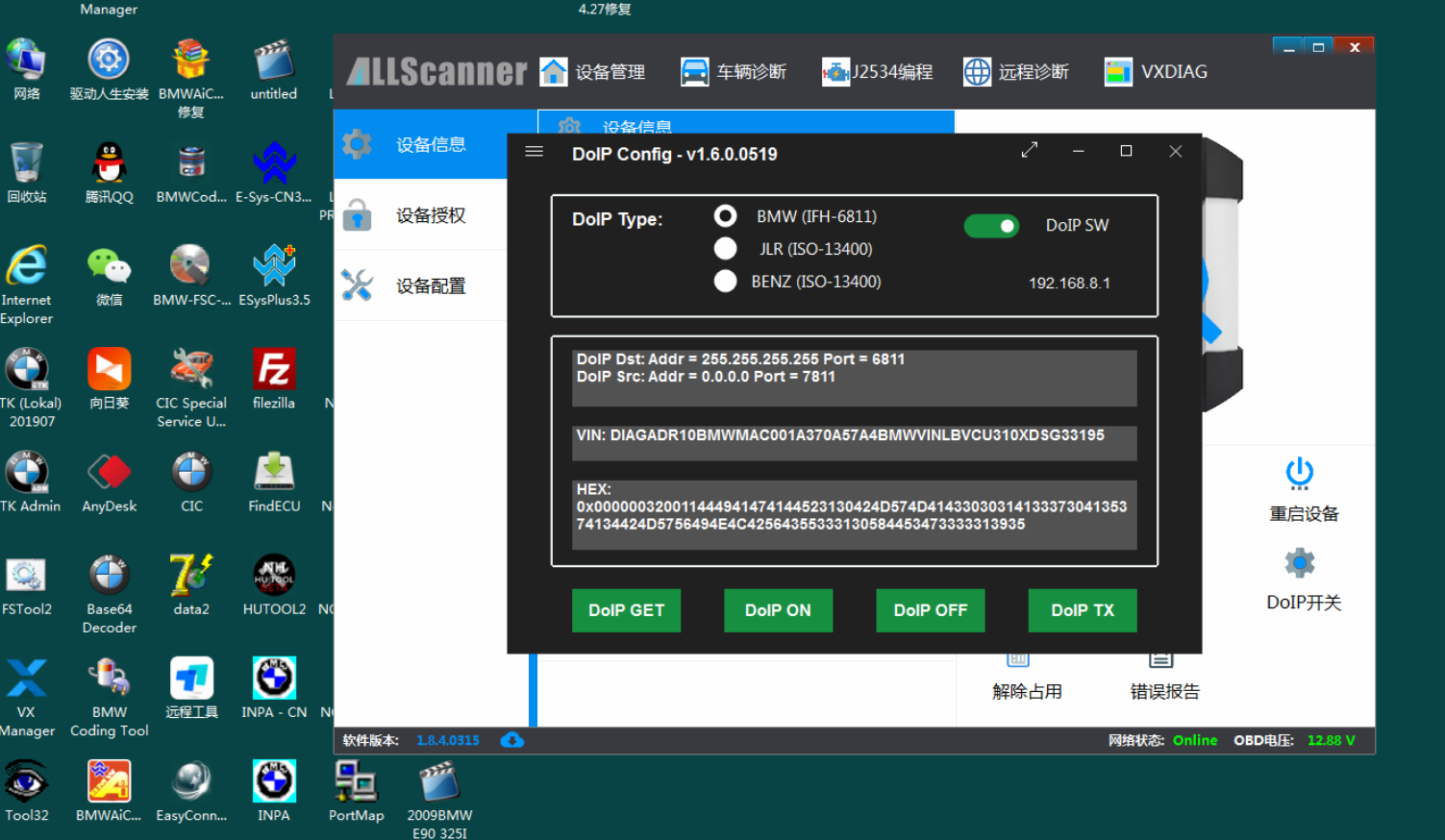Open INPA - CN desktop icon
The image size is (1445, 840).
pyautogui.click(x=274, y=687)
